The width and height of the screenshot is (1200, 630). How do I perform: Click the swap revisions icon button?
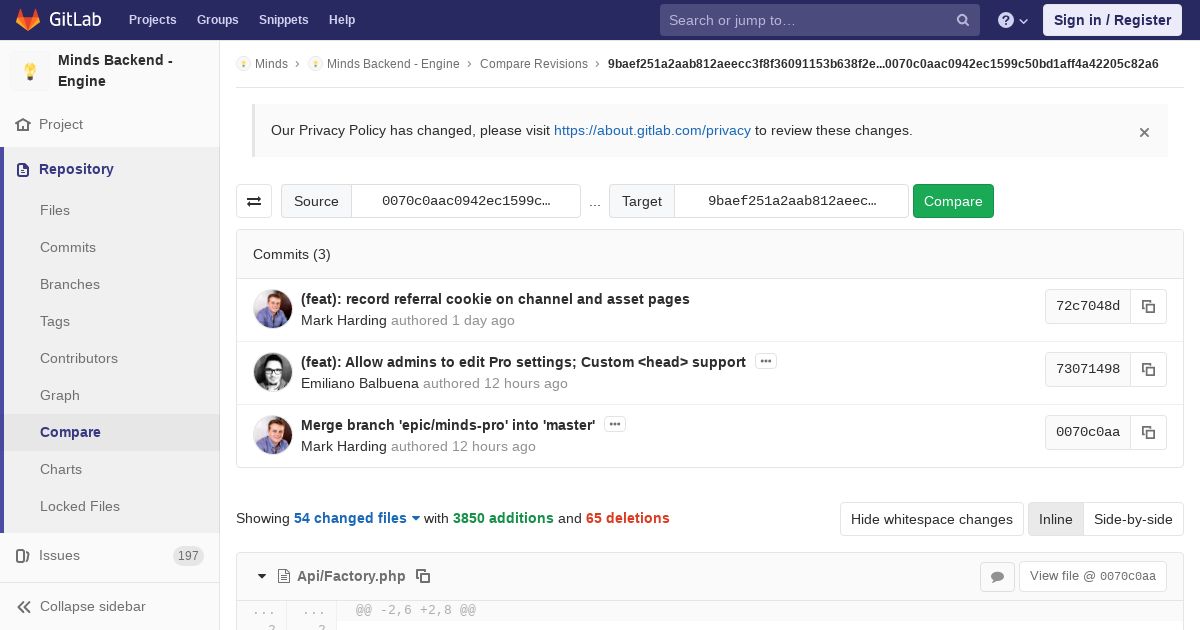tap(254, 201)
